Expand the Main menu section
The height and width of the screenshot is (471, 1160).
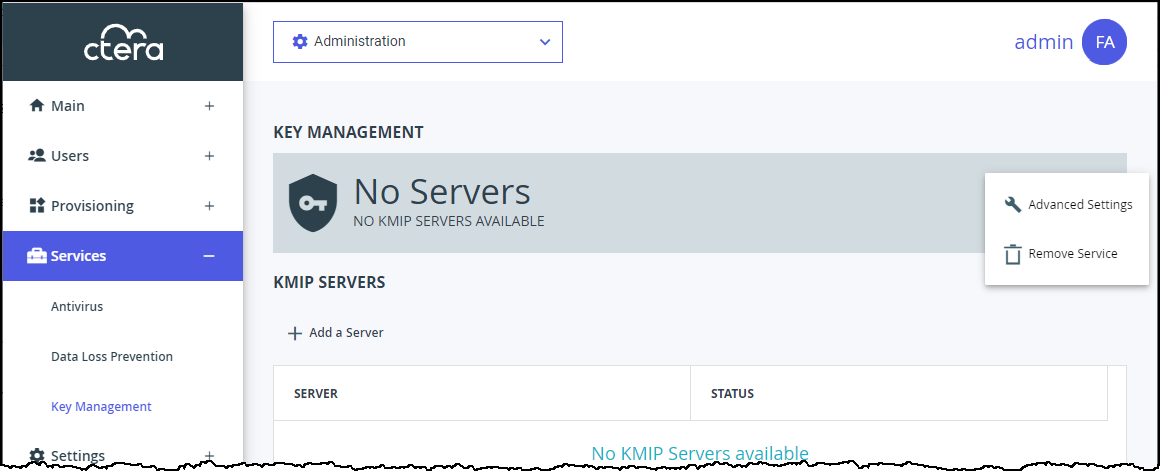tap(209, 106)
